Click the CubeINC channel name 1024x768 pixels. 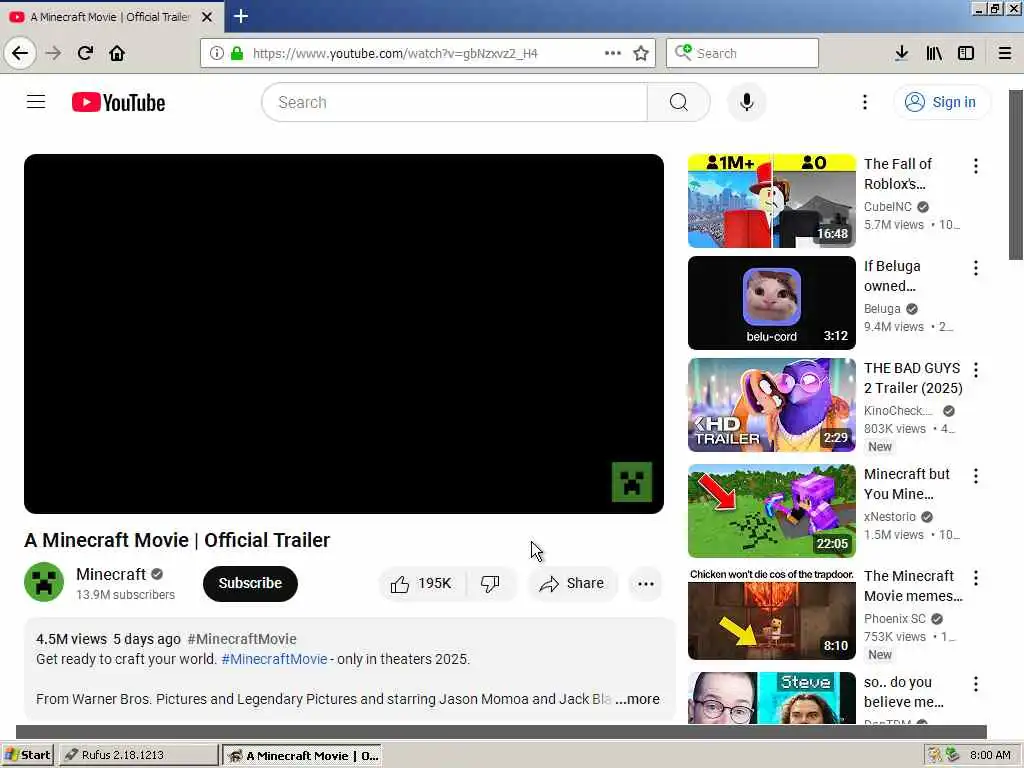(888, 206)
